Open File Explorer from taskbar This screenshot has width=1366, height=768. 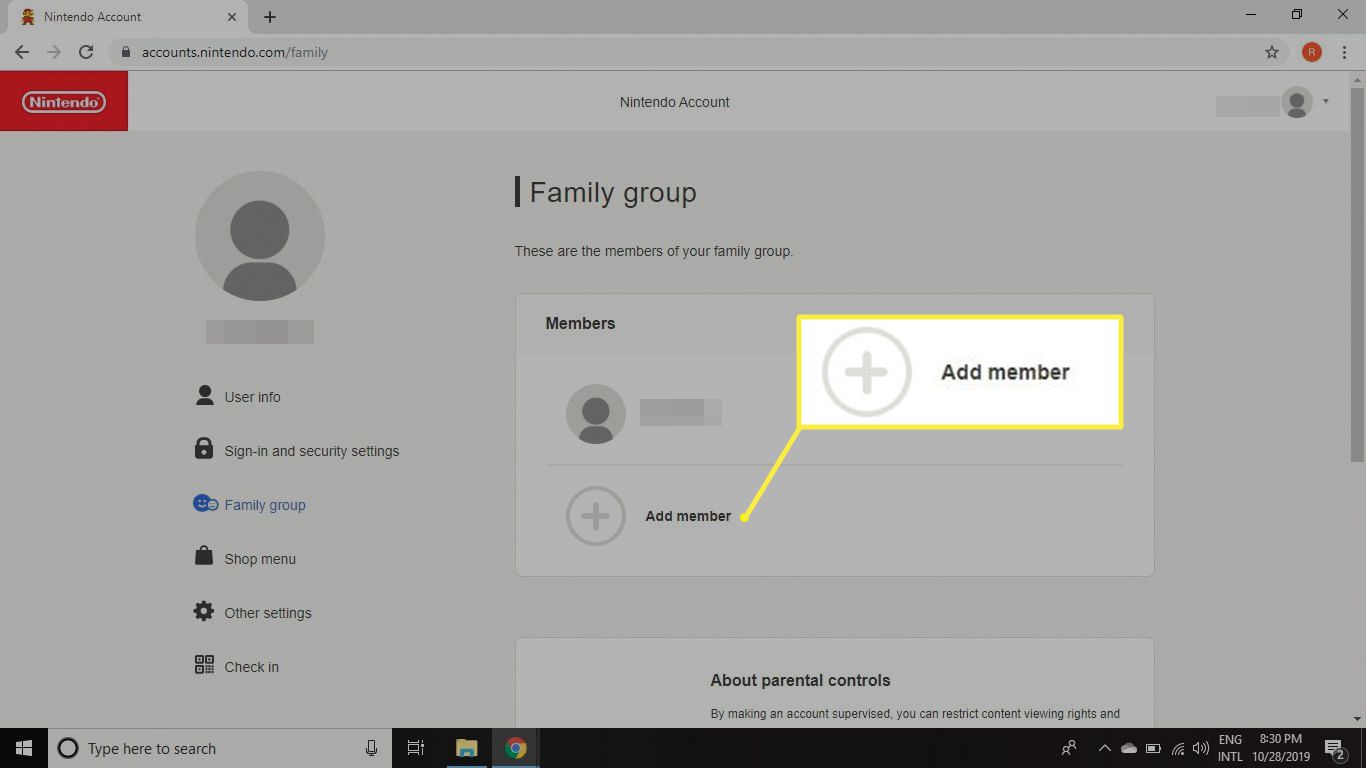pos(466,748)
